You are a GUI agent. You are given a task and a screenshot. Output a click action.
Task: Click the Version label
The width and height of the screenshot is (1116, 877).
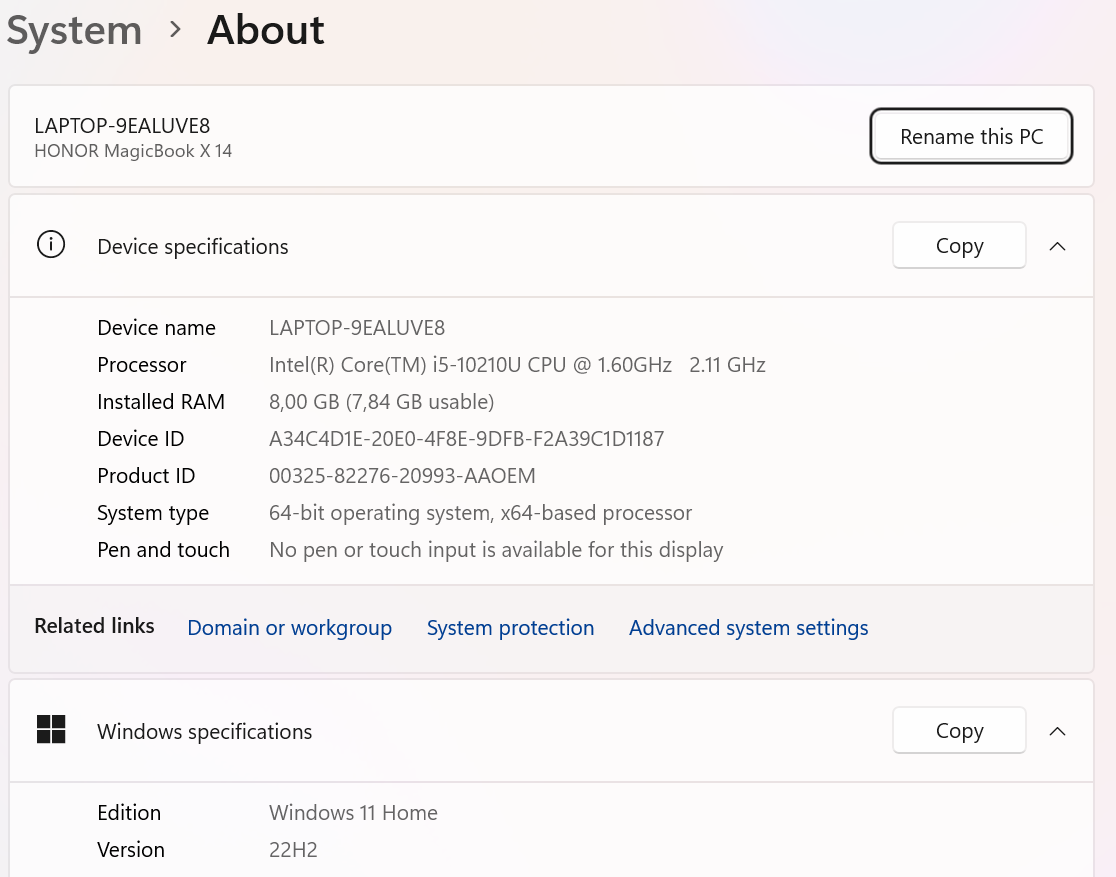(130, 849)
